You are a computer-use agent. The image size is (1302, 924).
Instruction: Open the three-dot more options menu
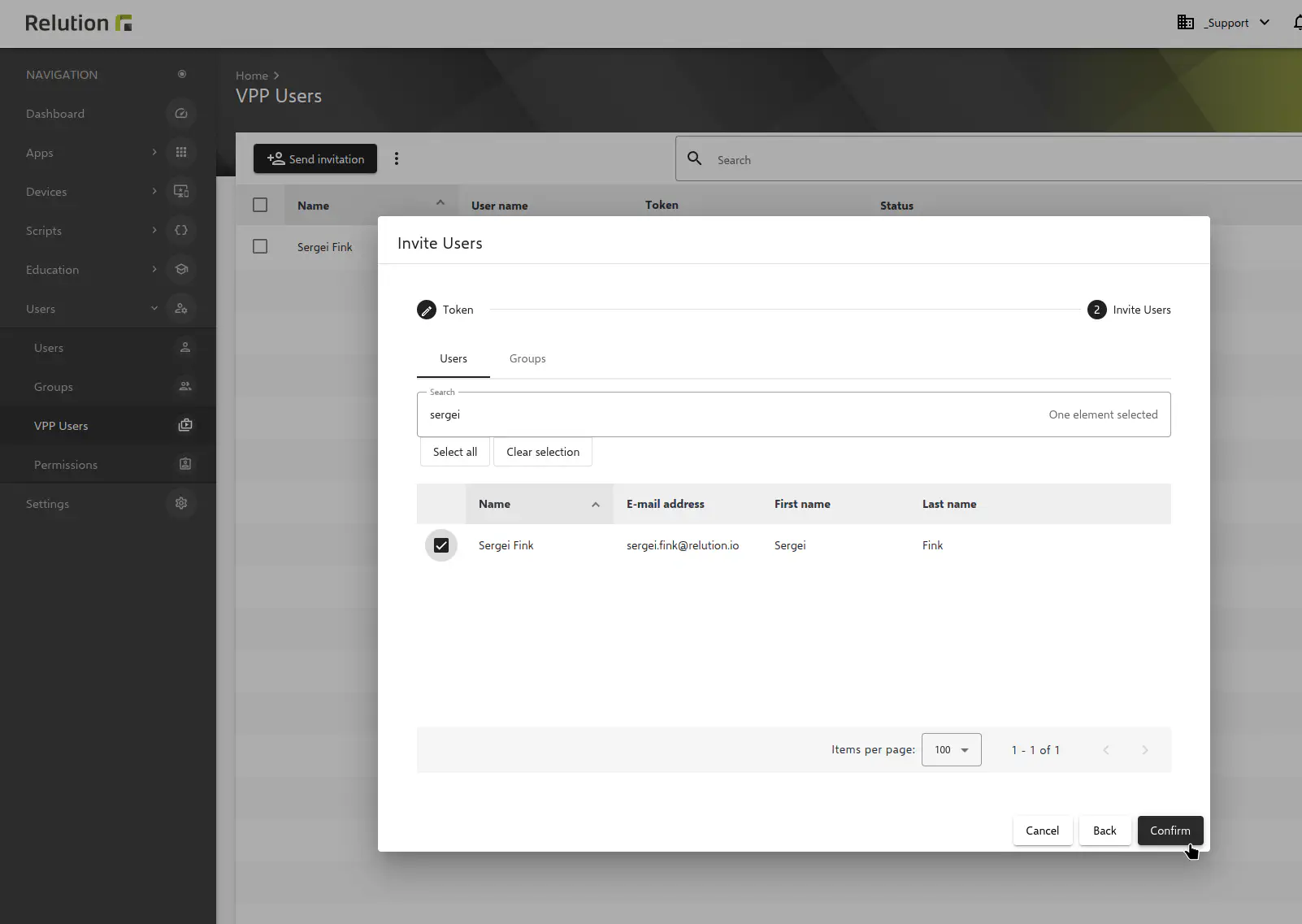point(397,159)
